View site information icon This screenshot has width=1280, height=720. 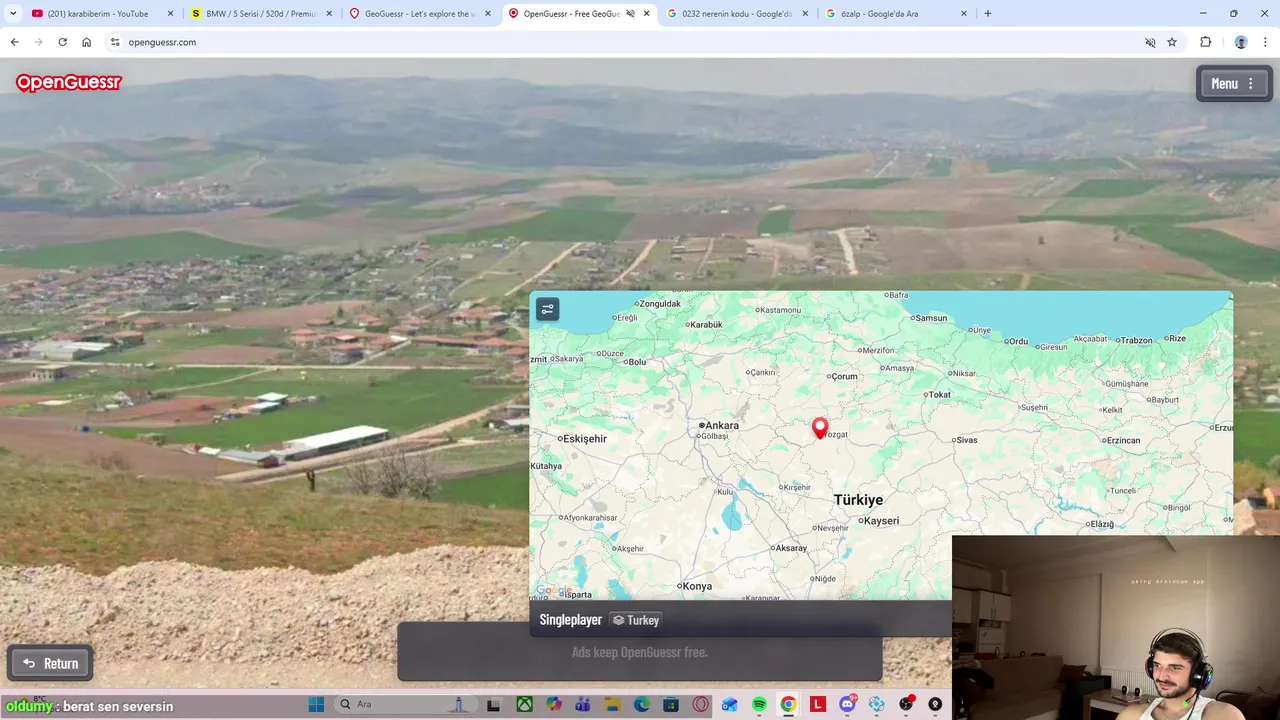(115, 42)
